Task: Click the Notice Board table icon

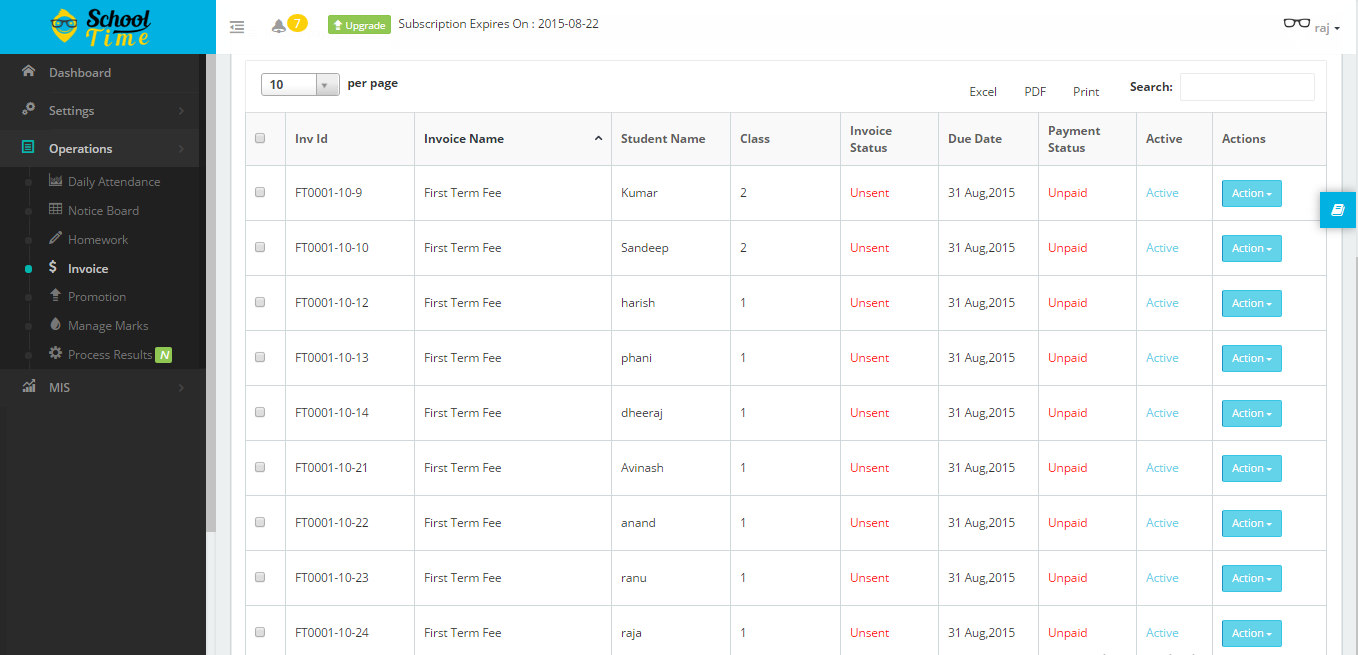Action: (56, 210)
